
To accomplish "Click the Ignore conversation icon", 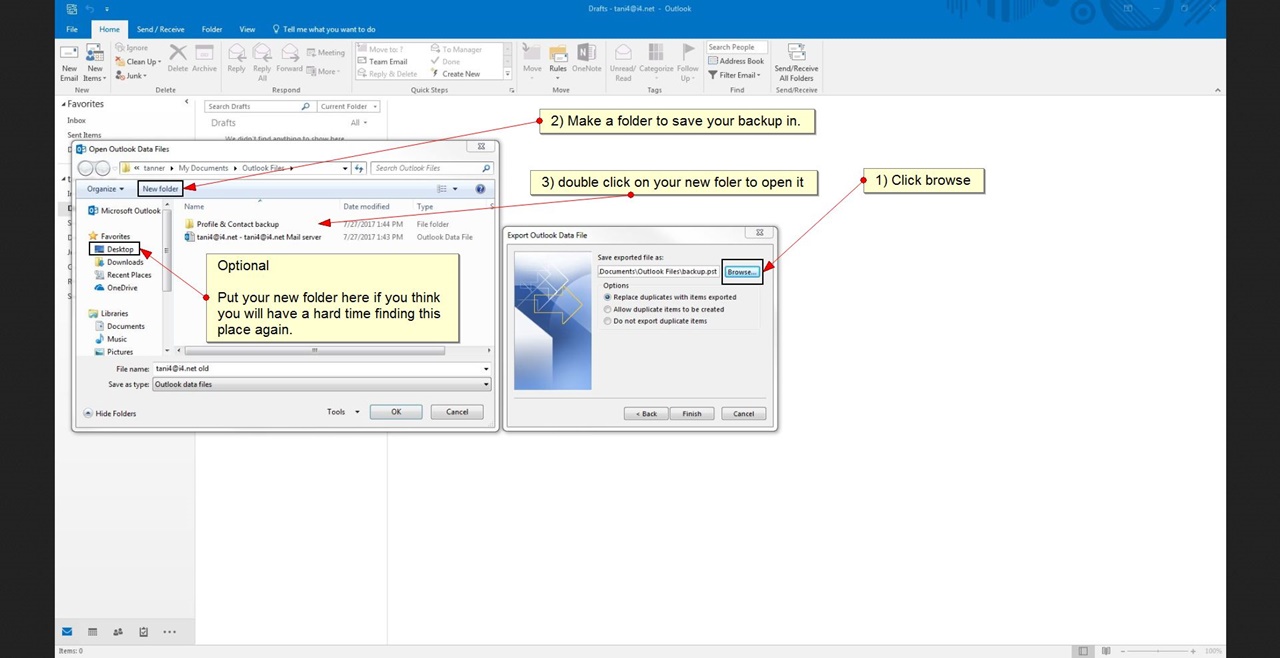I will pos(133,48).
